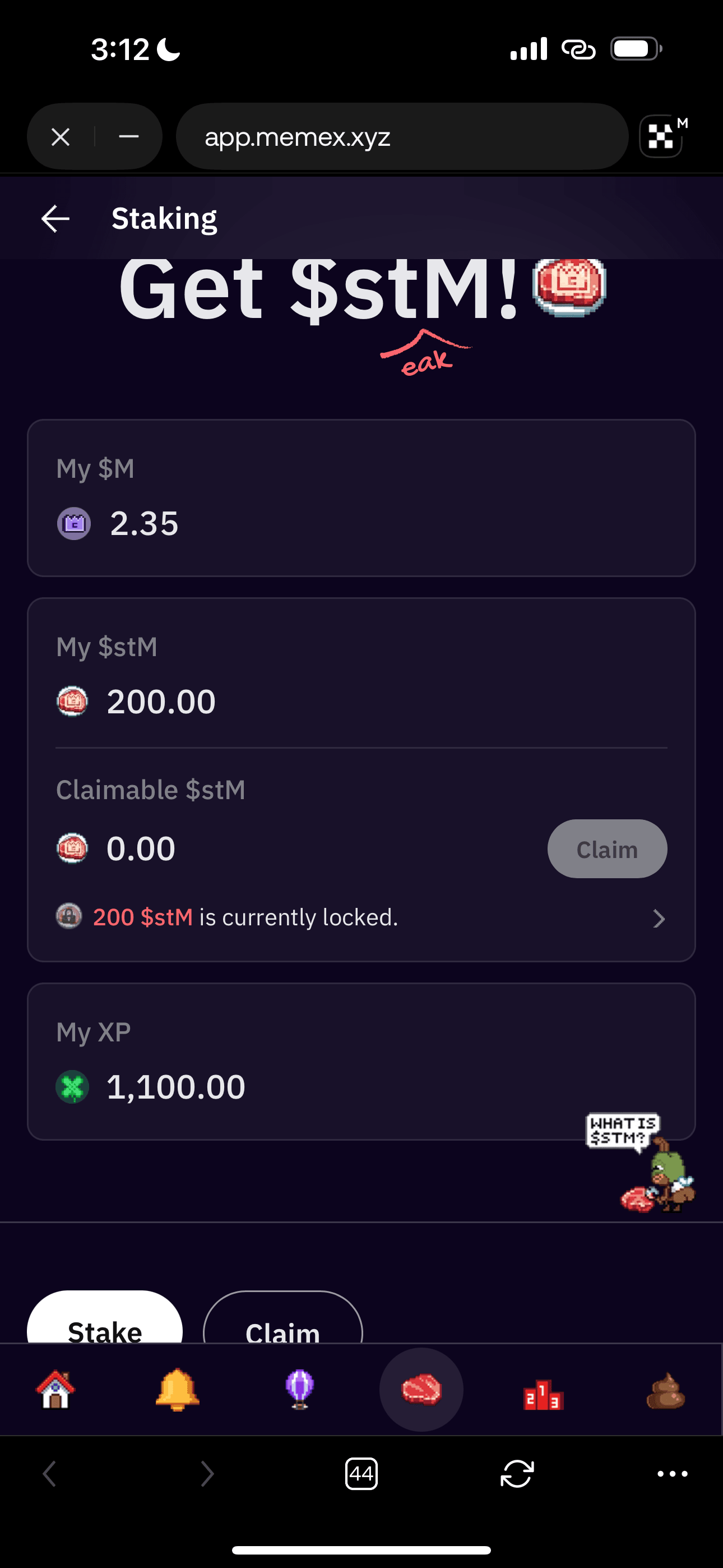Reload the page with refresh icon
723x1568 pixels.
[x=517, y=1474]
